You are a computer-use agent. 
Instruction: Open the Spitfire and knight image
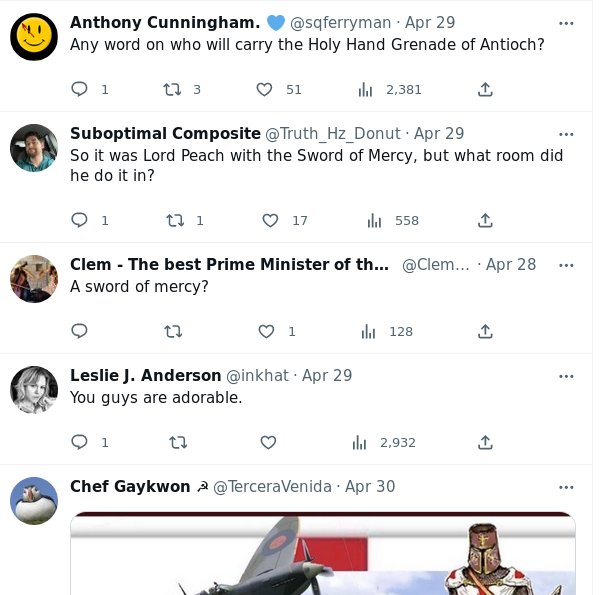pyautogui.click(x=322, y=553)
